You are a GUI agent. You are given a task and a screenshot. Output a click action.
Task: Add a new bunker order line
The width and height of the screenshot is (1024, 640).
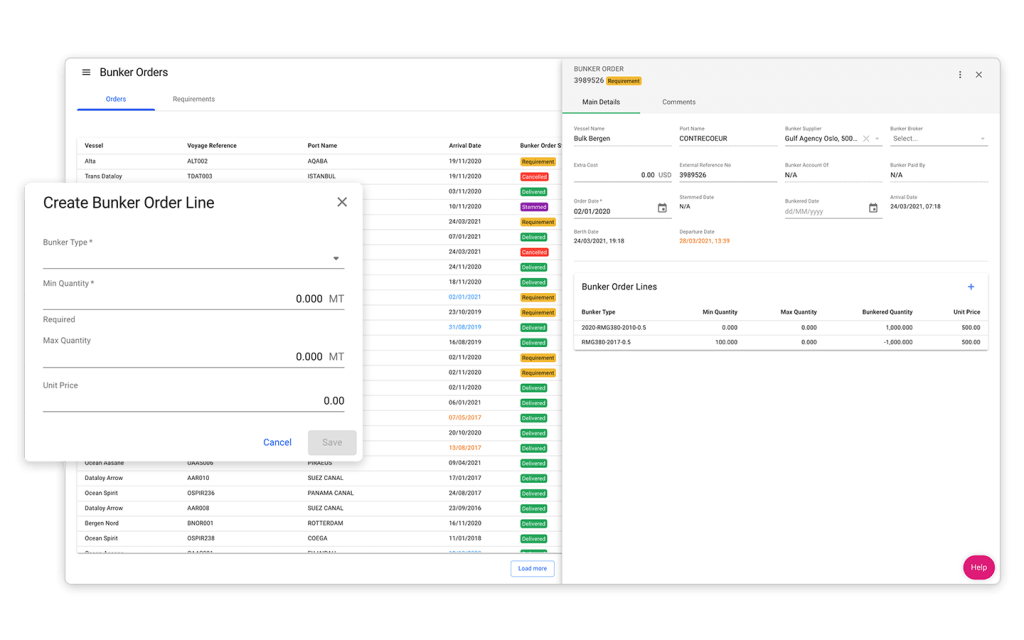(971, 287)
